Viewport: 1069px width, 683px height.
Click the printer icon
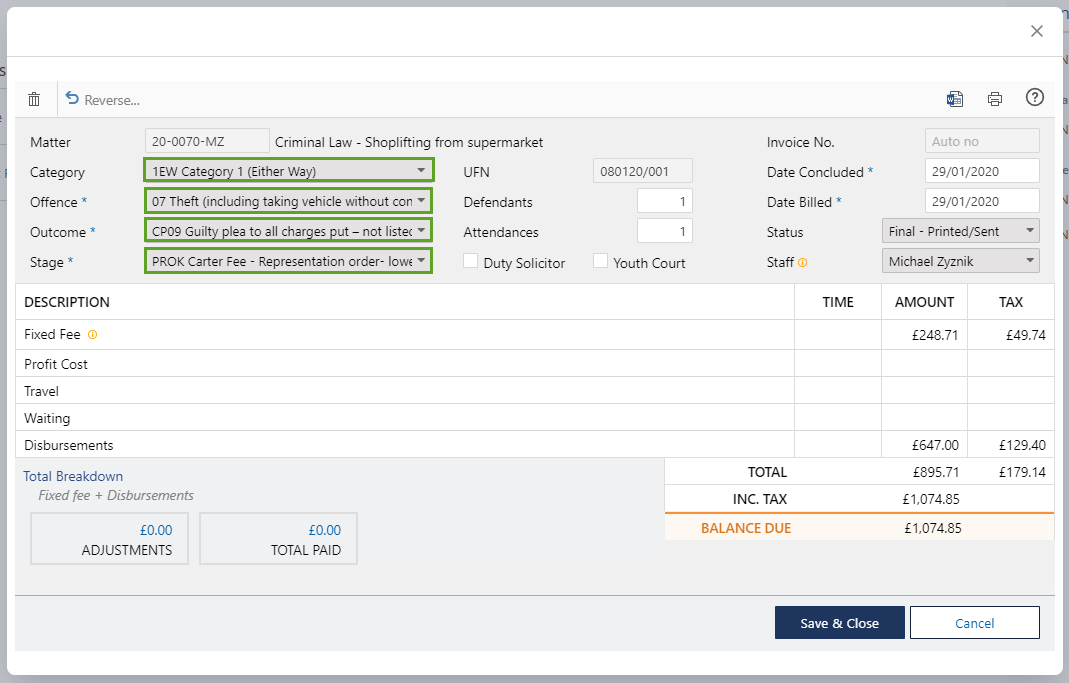[x=994, y=98]
